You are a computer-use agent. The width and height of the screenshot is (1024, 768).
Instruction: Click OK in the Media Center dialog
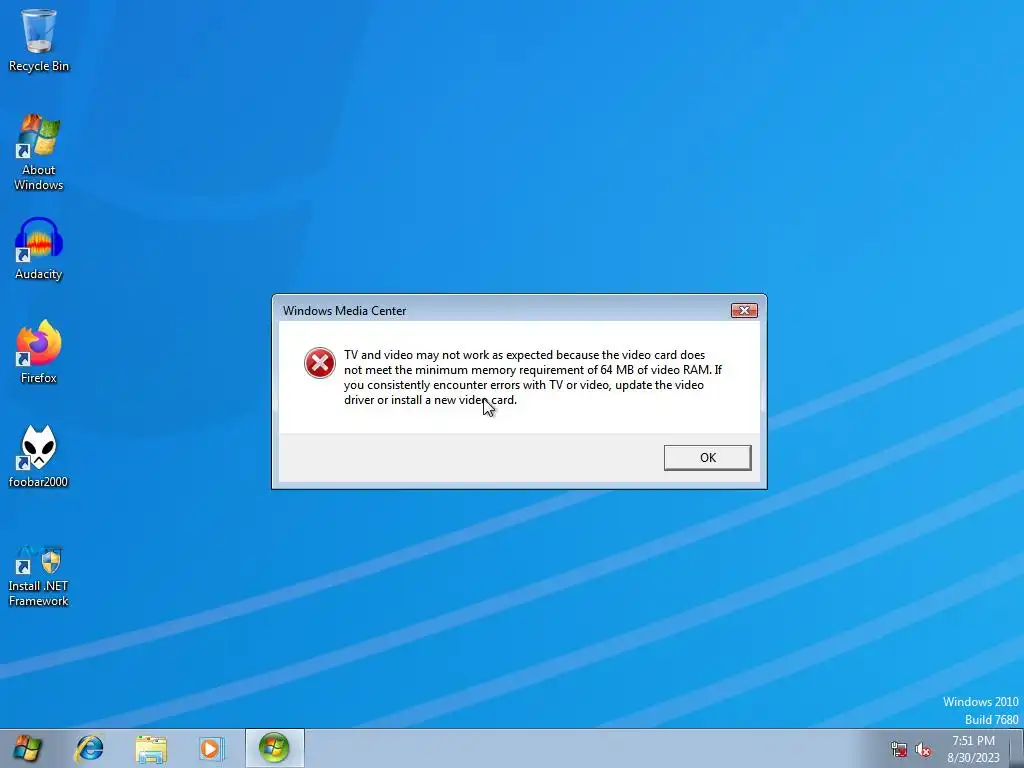point(707,457)
